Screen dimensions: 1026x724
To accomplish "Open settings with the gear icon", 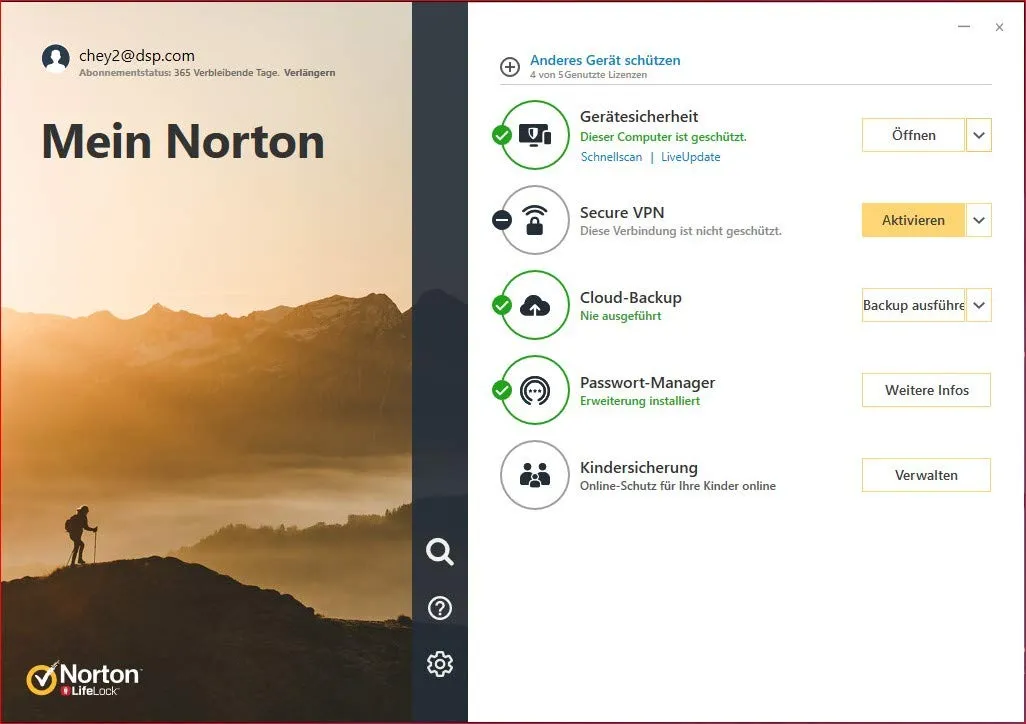I will 440,663.
